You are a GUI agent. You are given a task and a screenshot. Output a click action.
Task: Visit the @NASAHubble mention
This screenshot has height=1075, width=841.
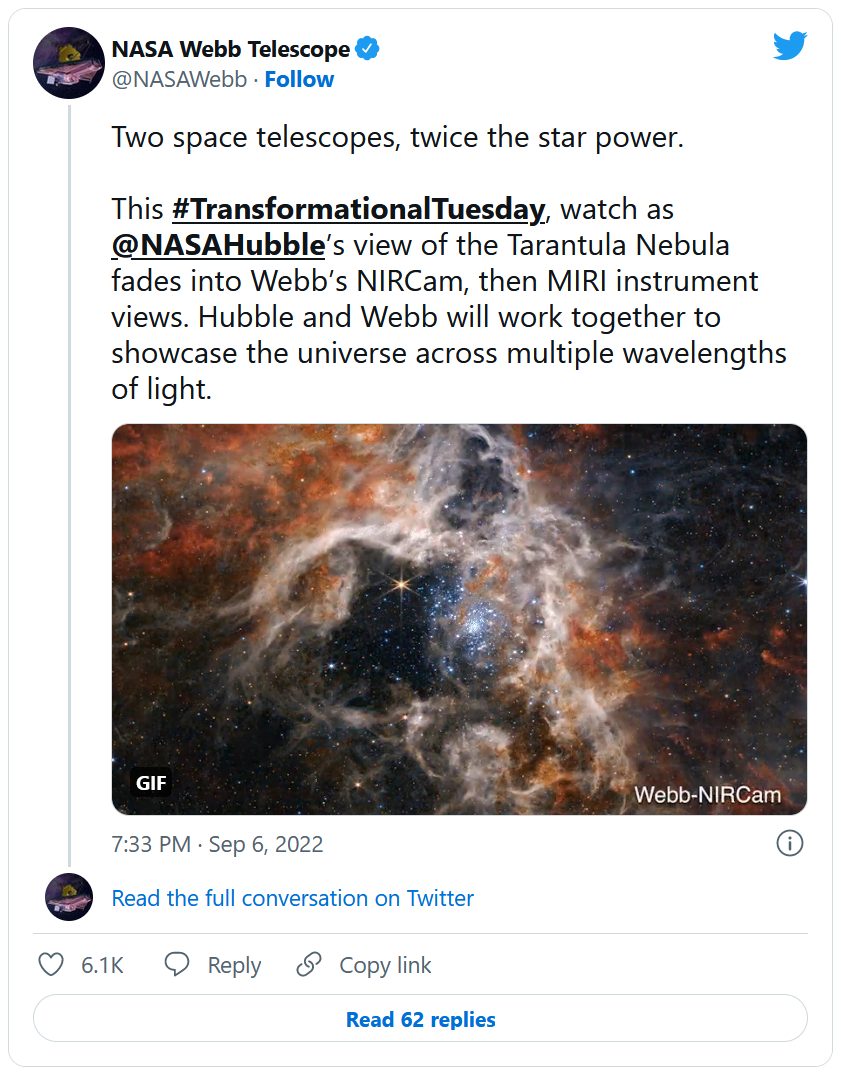pyautogui.click(x=219, y=244)
